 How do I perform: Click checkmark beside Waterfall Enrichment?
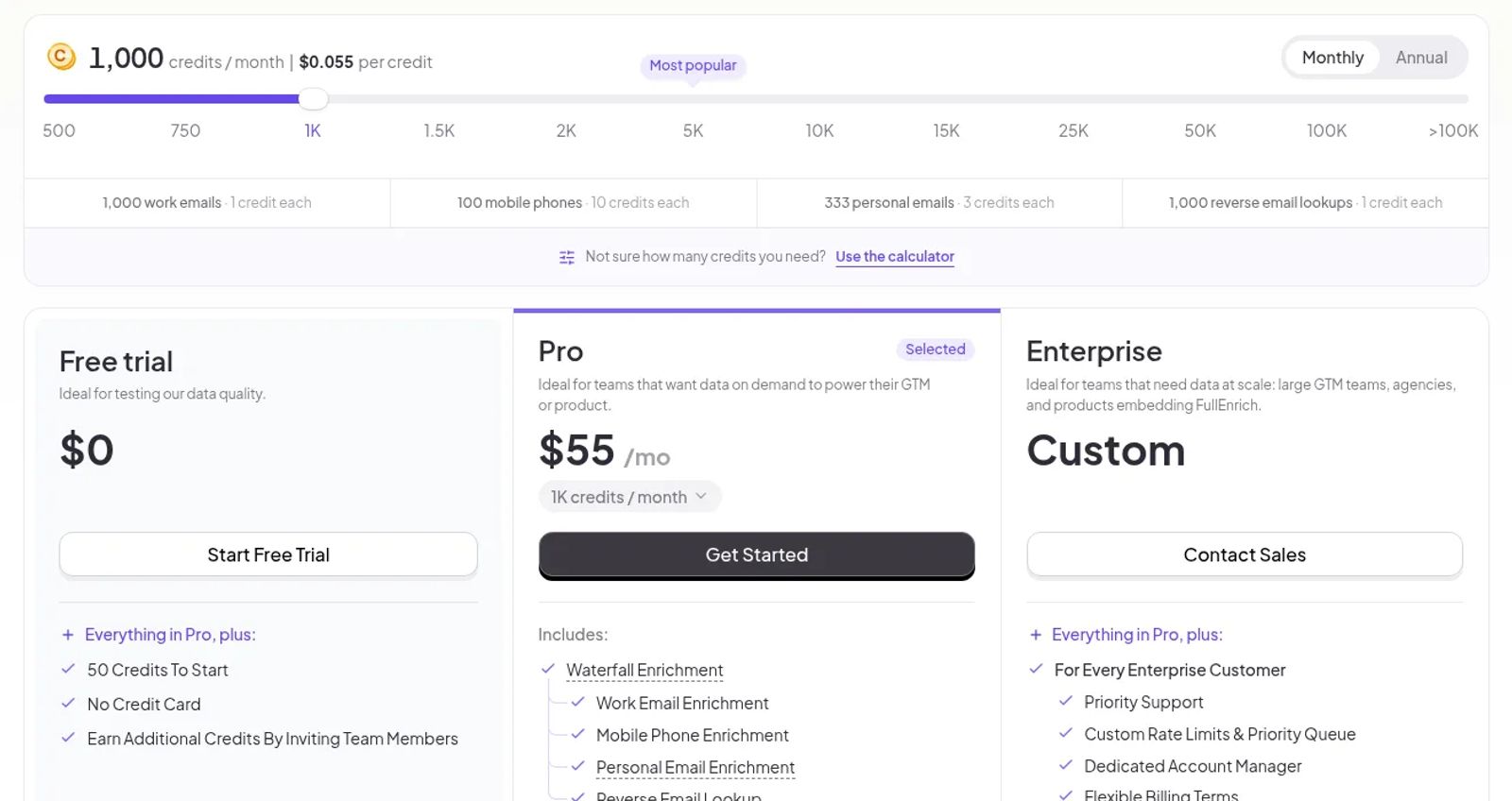click(x=548, y=669)
